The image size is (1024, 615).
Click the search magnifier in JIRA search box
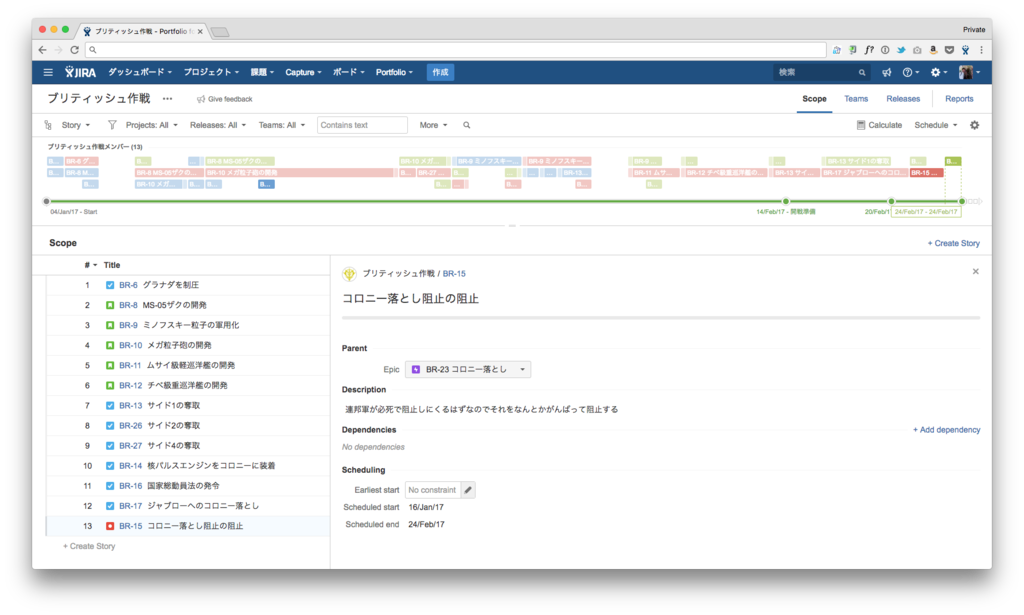861,72
